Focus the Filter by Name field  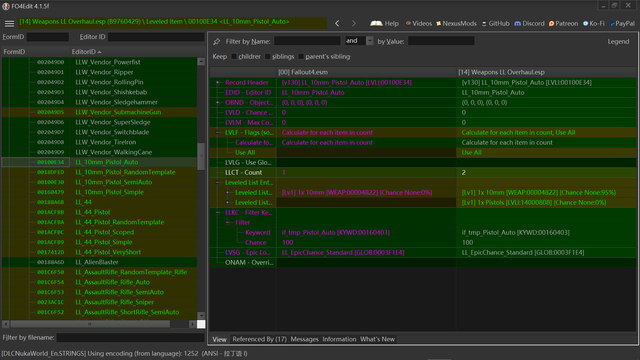tap(307, 41)
